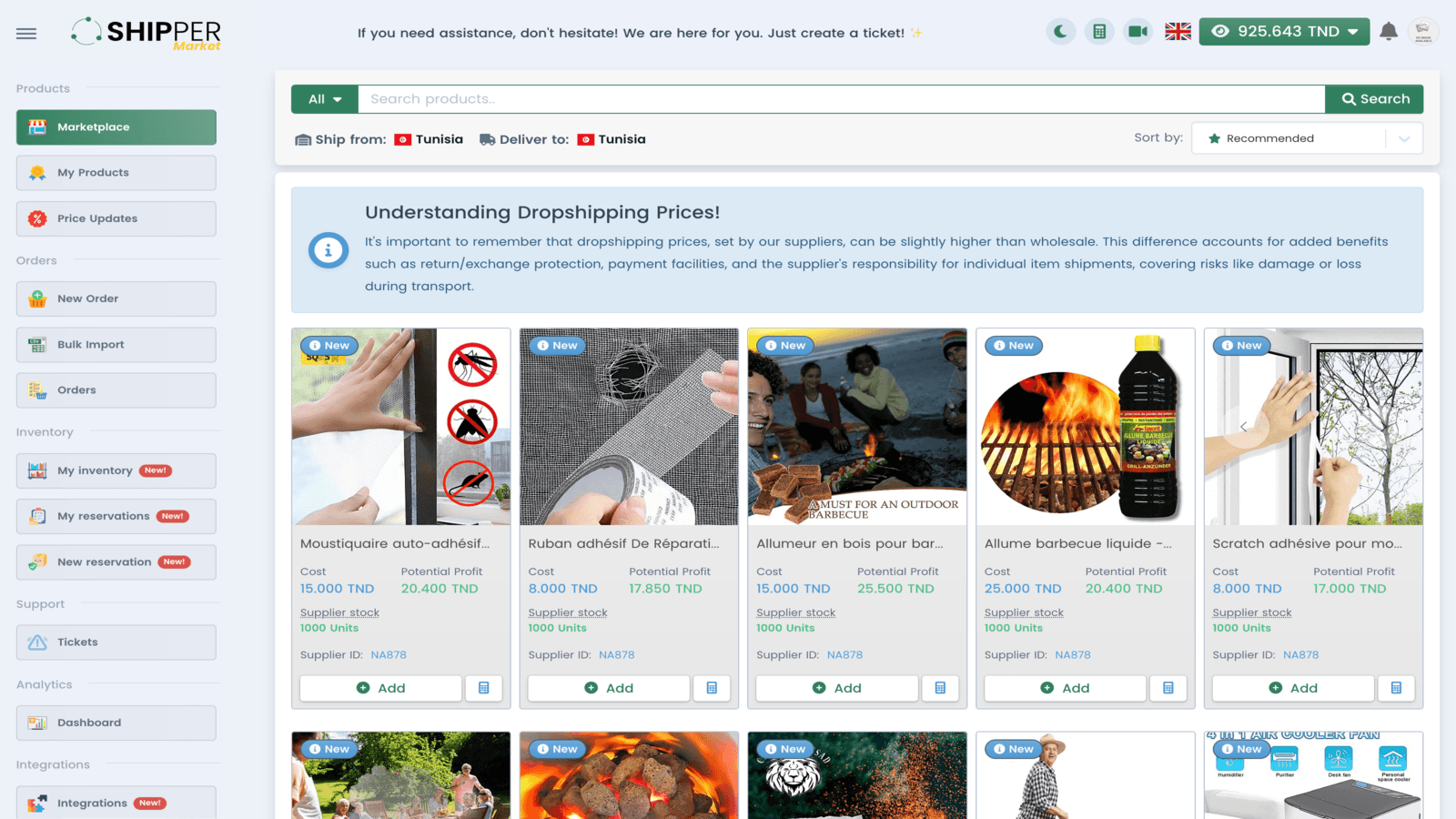
Task: Toggle the sidebar with the hamburger icon
Action: [x=25, y=33]
